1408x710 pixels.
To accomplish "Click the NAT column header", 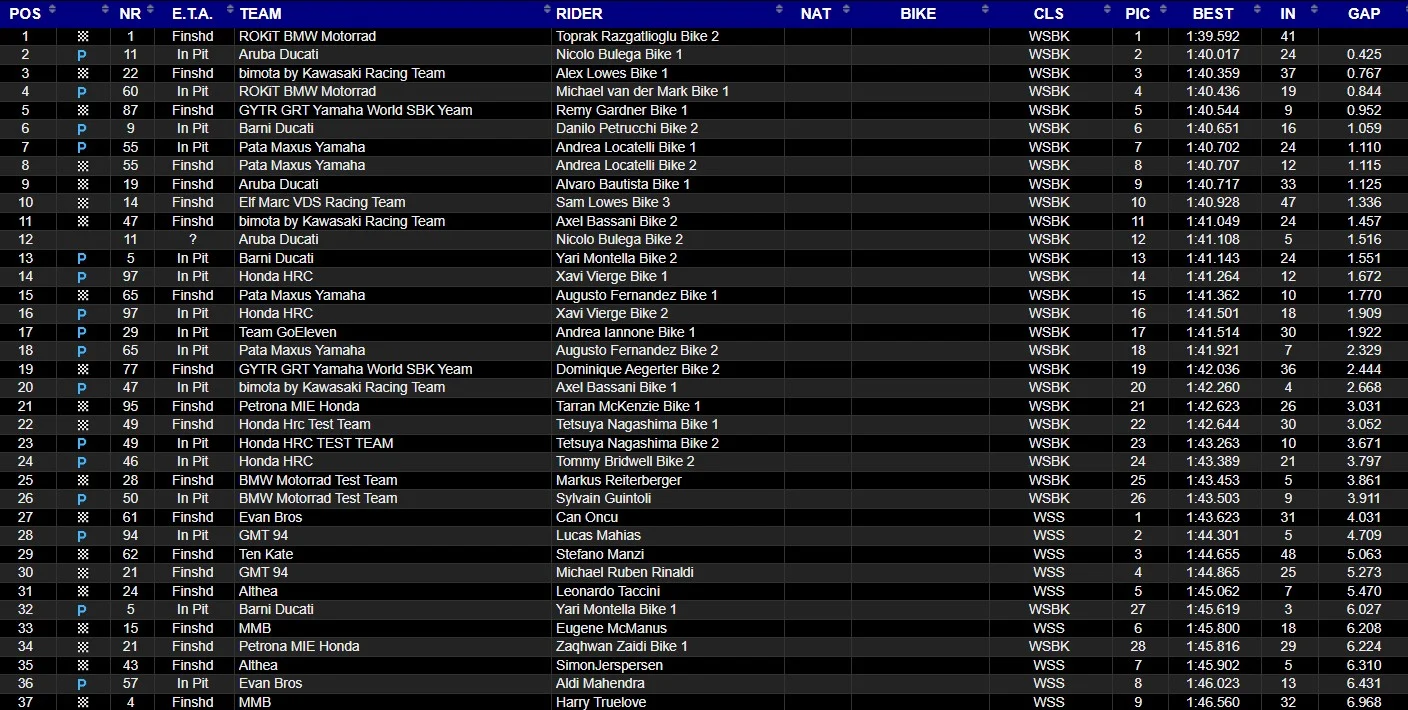I will pyautogui.click(x=817, y=13).
